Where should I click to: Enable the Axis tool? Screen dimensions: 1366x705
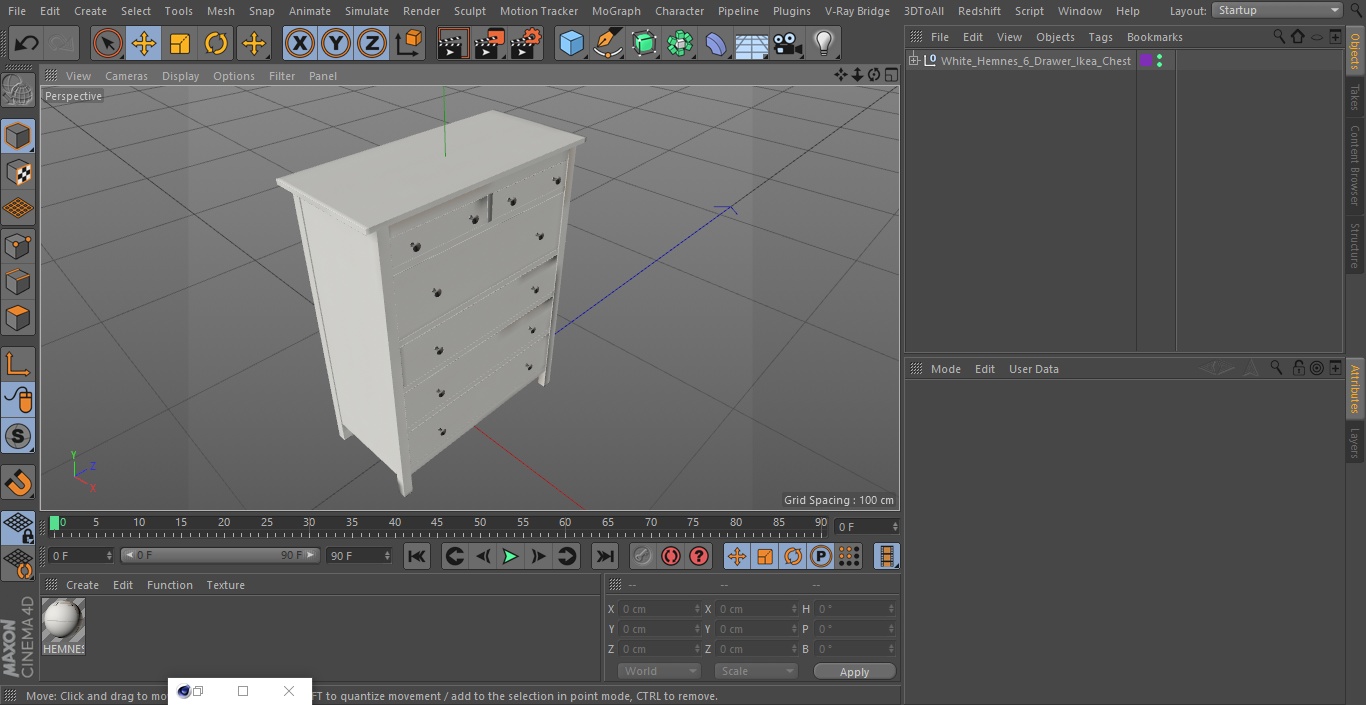pyautogui.click(x=18, y=364)
